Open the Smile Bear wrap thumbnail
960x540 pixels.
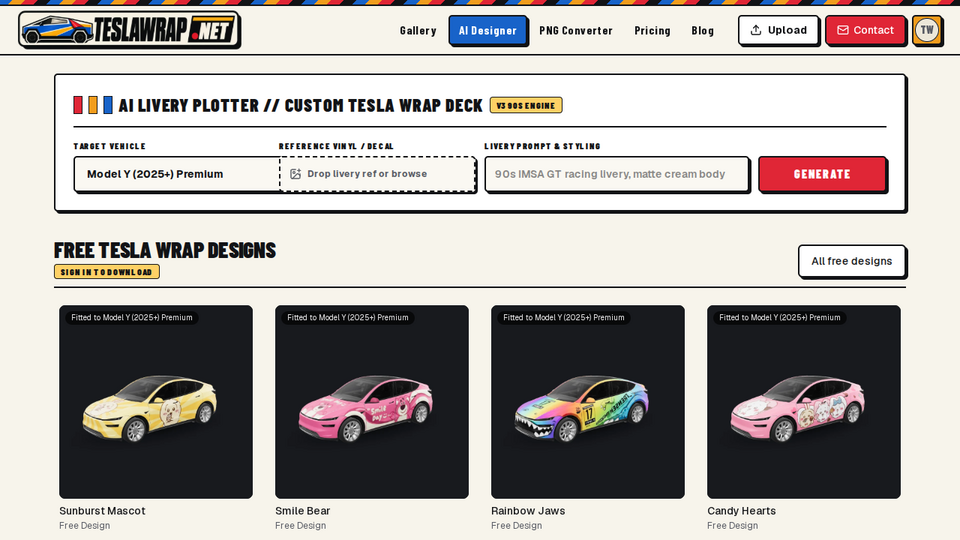pos(372,402)
